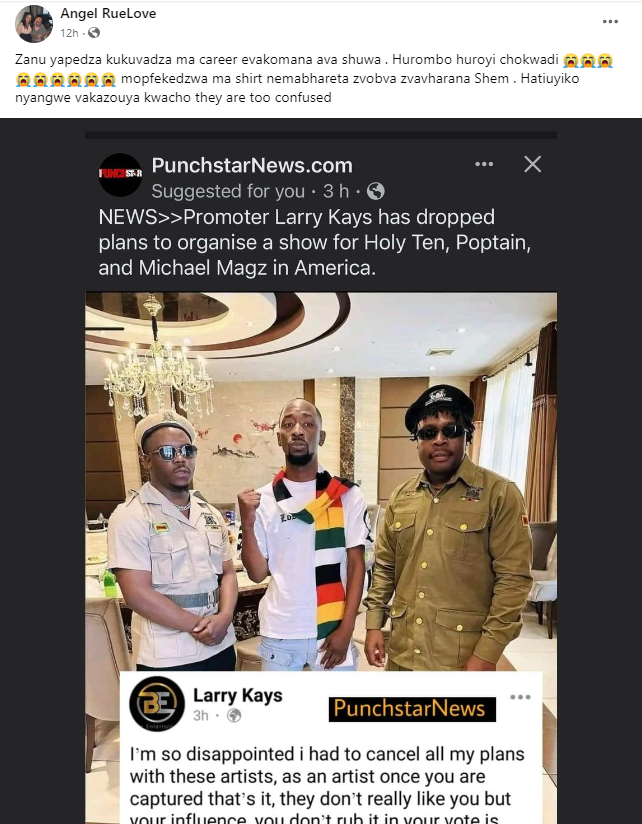Dismiss the suggested PunchstarNews post with X

click(532, 164)
